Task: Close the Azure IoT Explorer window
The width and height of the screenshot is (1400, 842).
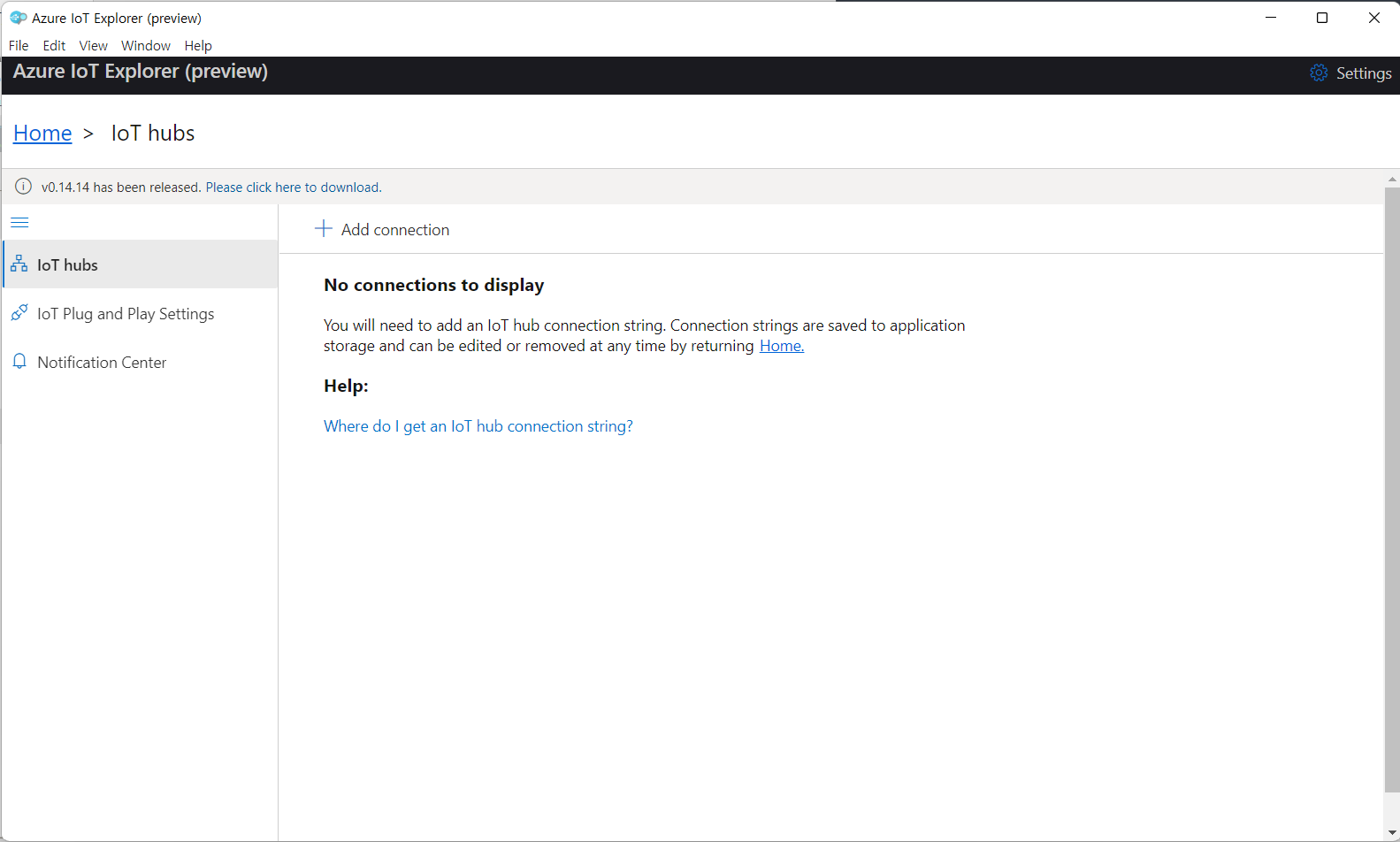Action: 1374,18
